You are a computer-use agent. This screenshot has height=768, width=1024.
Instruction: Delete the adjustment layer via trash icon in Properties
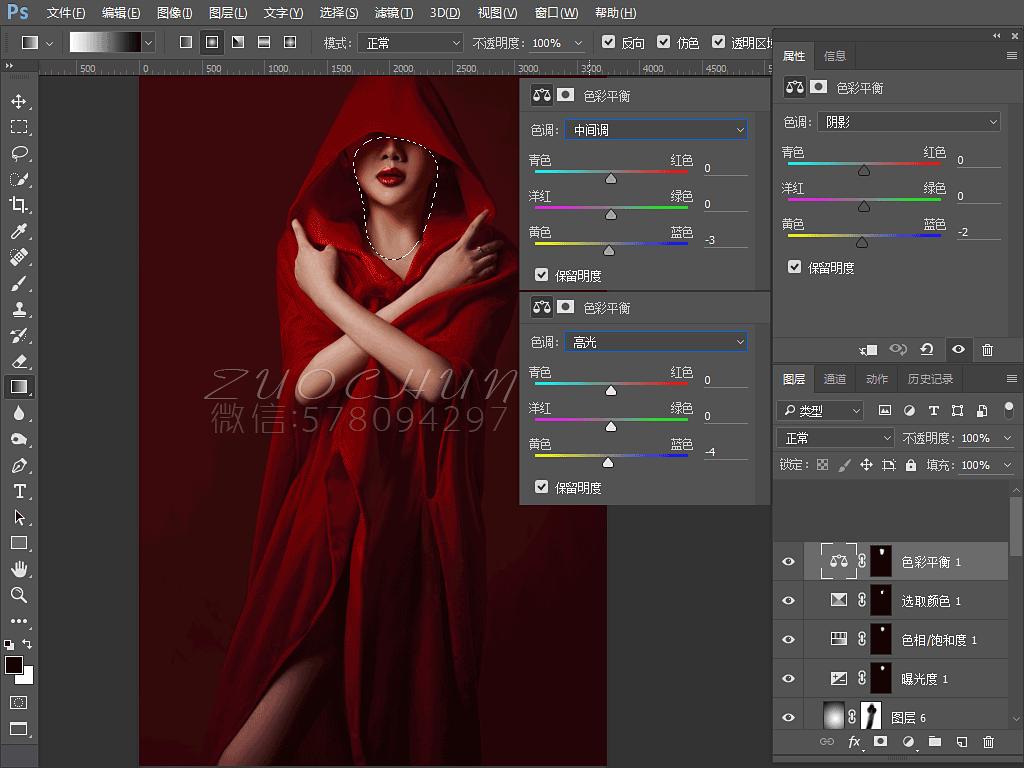987,350
